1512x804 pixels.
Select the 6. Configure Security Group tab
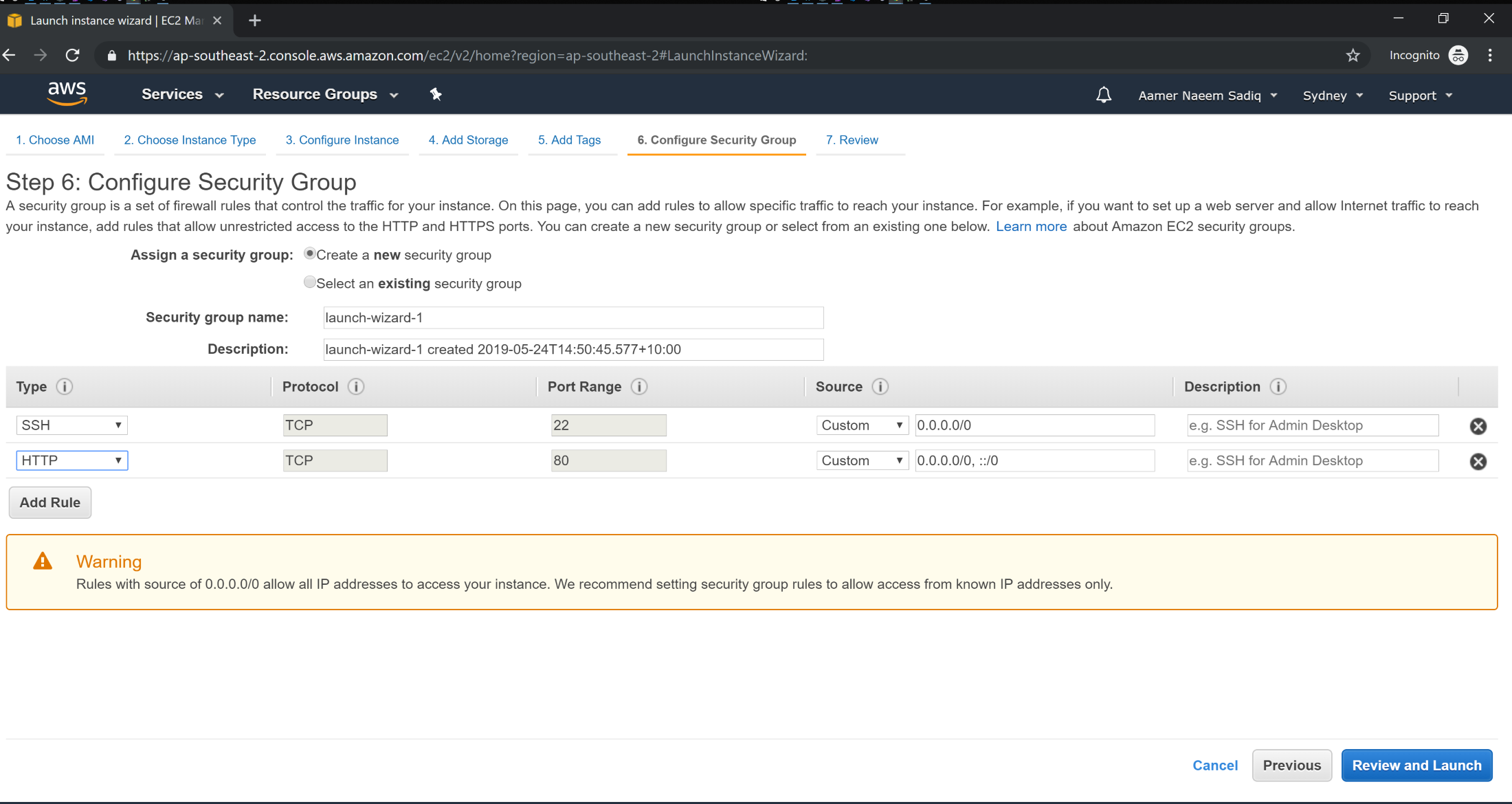pyautogui.click(x=717, y=140)
